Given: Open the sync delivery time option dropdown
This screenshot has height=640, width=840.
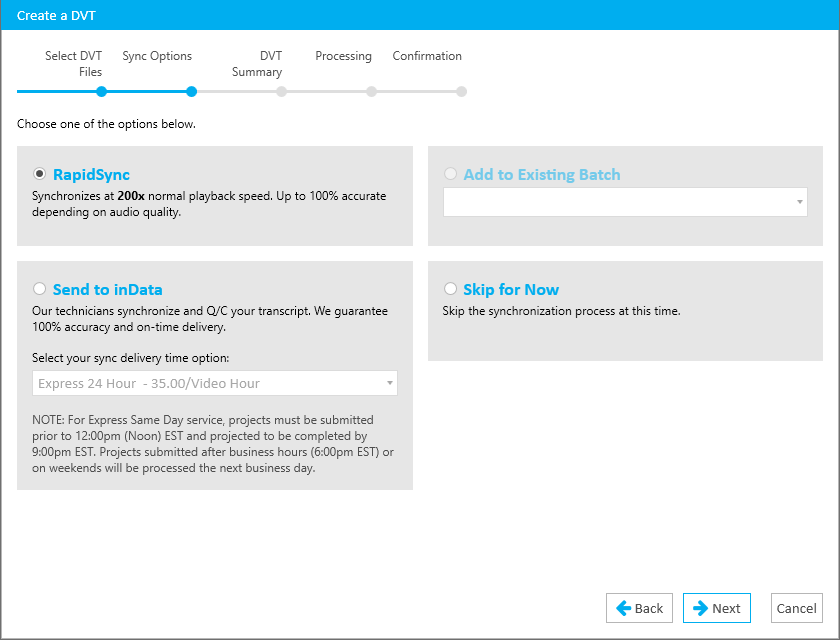Looking at the screenshot, I should [215, 383].
